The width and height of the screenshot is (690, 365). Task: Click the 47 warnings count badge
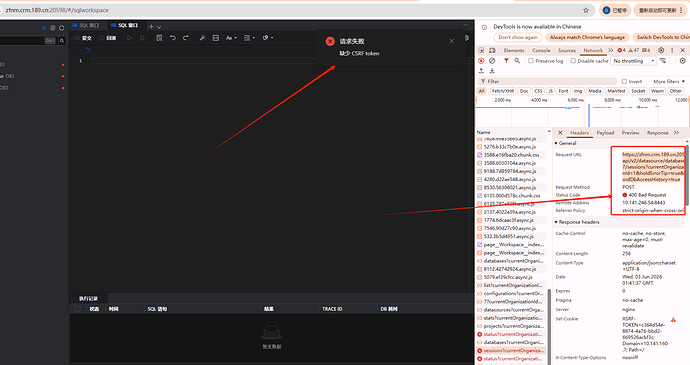[634, 51]
